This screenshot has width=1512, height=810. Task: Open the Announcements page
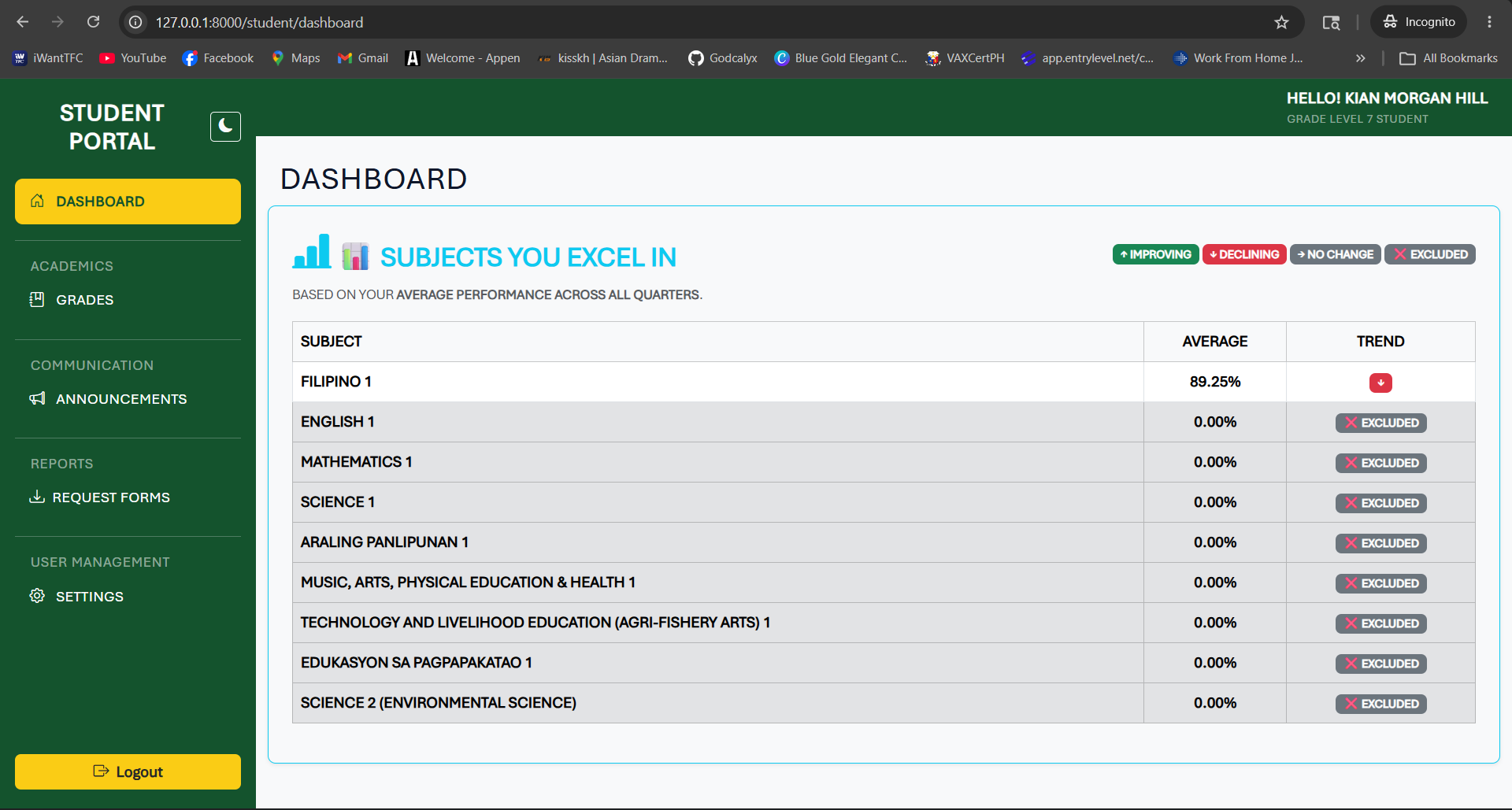[108, 399]
